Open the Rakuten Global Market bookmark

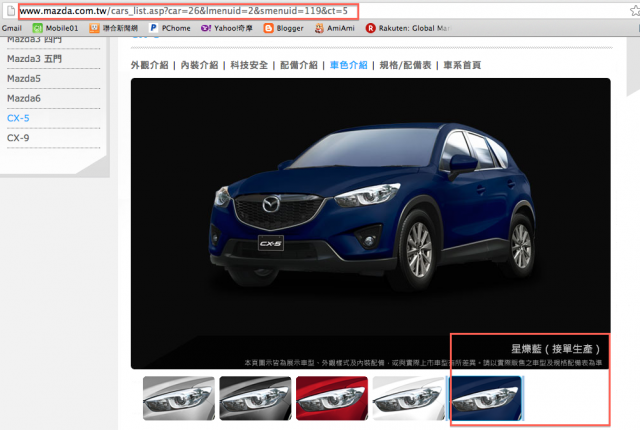tap(409, 28)
